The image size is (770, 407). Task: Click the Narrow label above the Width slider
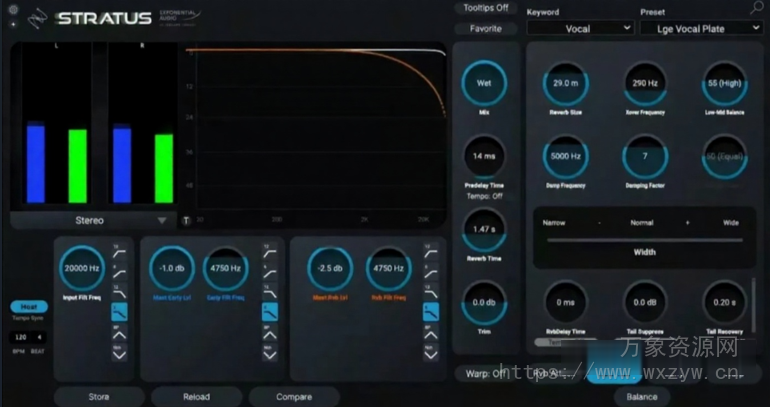[553, 223]
